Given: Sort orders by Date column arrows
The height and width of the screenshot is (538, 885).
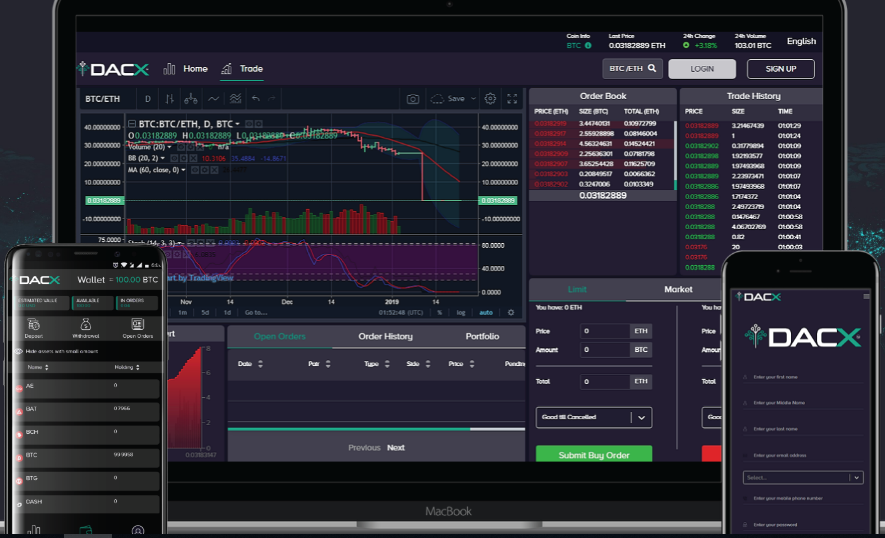Looking at the screenshot, I should [x=260, y=364].
